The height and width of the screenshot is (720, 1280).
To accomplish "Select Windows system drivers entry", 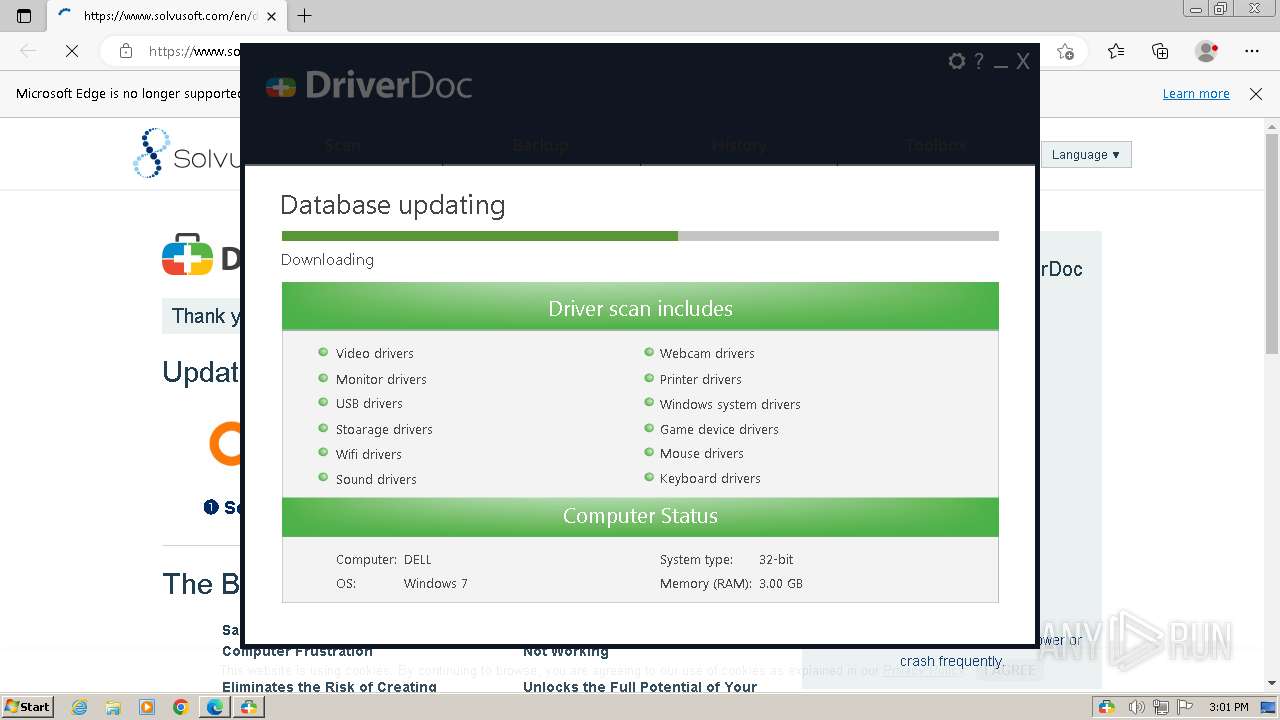I will click(730, 404).
